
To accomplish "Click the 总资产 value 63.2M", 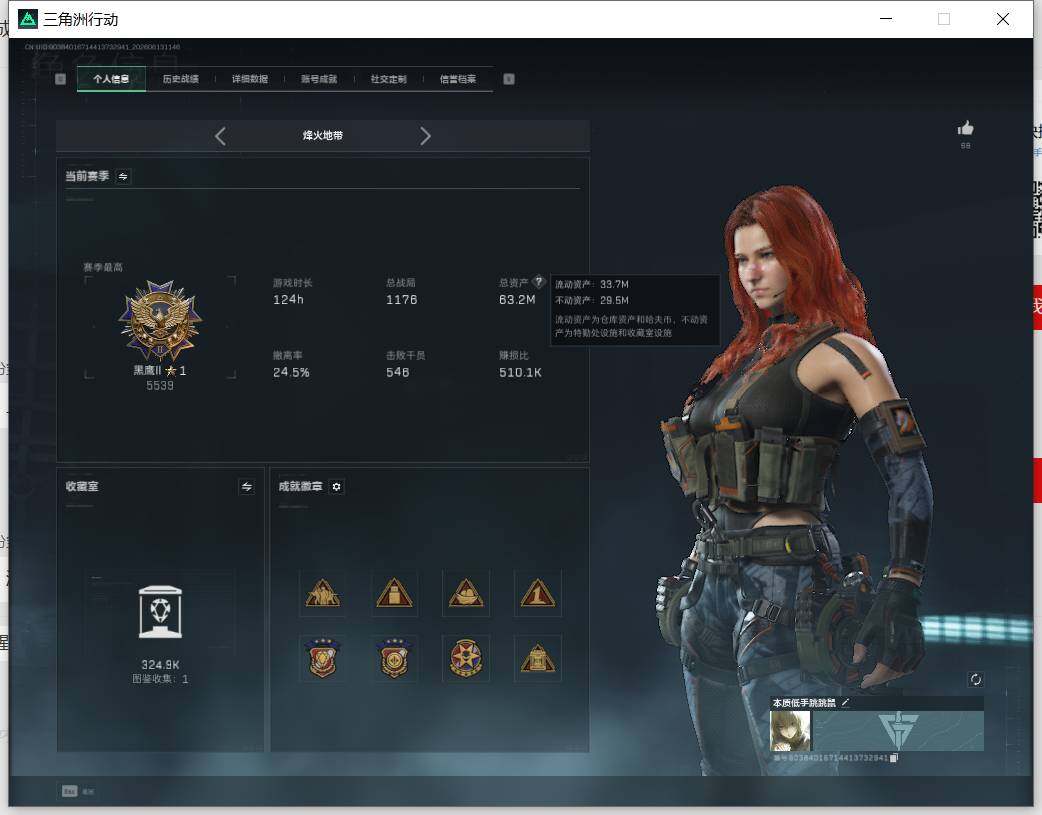I will coord(517,300).
